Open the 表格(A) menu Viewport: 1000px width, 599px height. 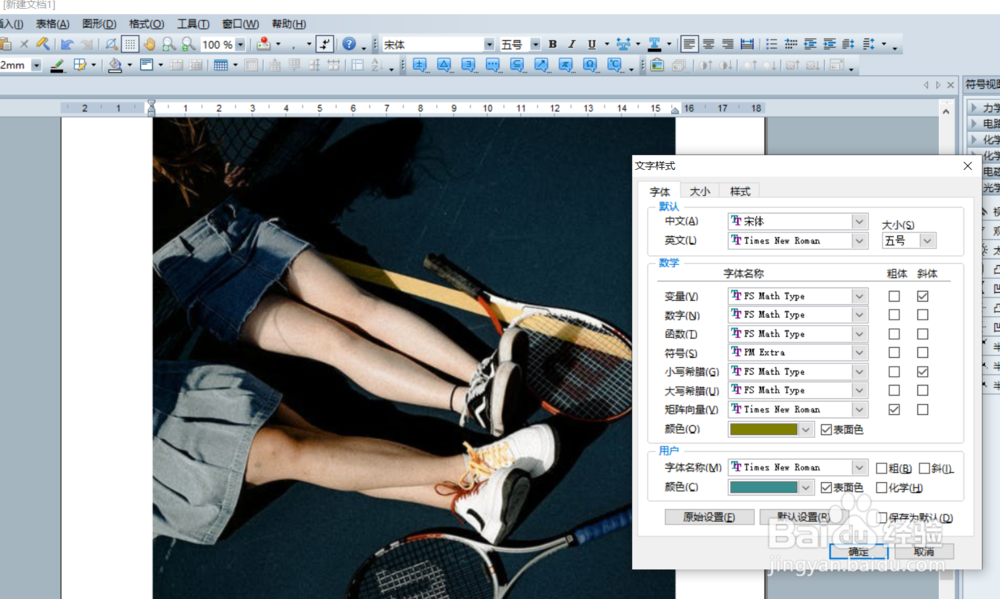[52, 24]
